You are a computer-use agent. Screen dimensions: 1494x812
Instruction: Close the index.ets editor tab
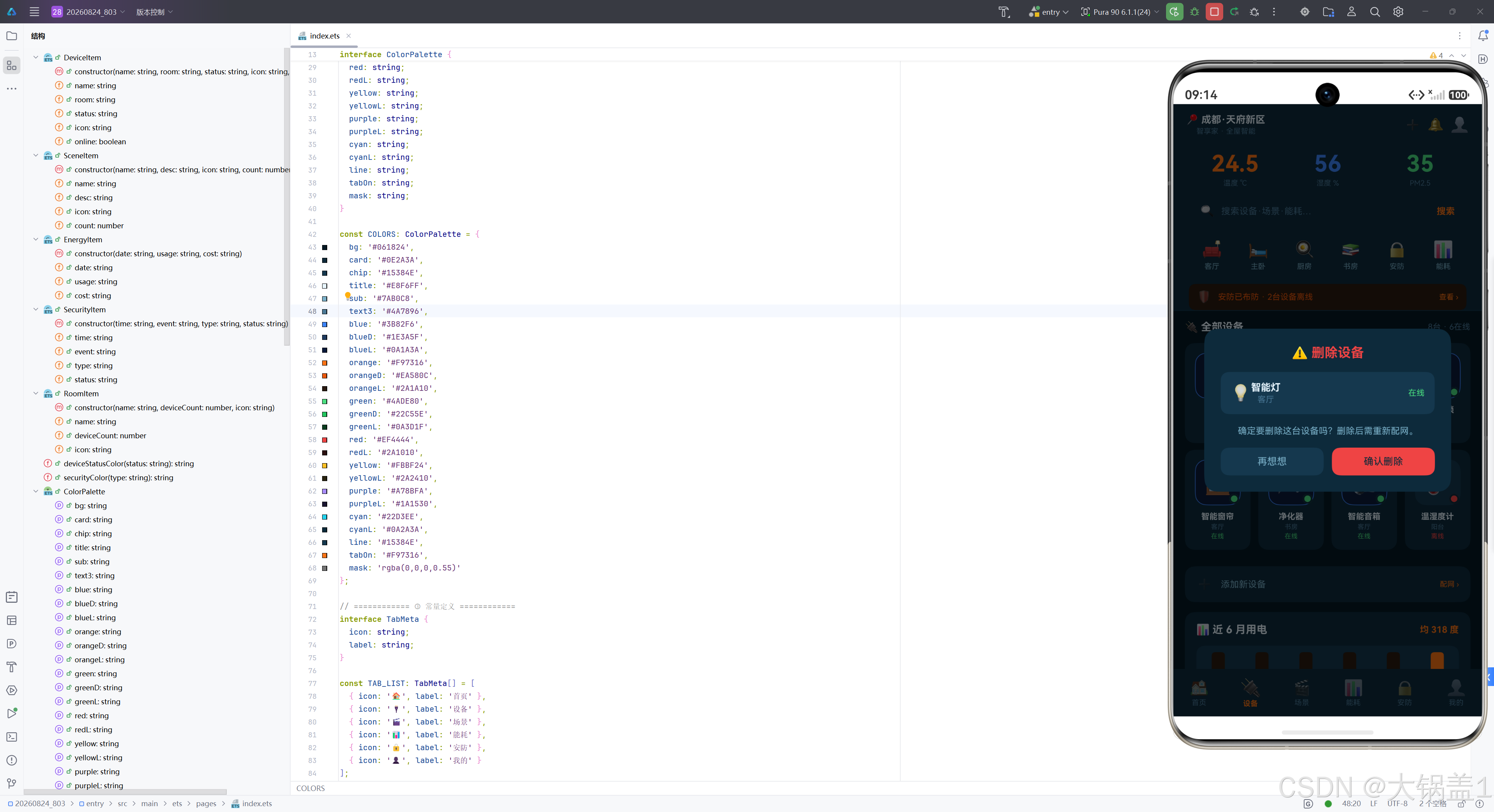[x=349, y=36]
